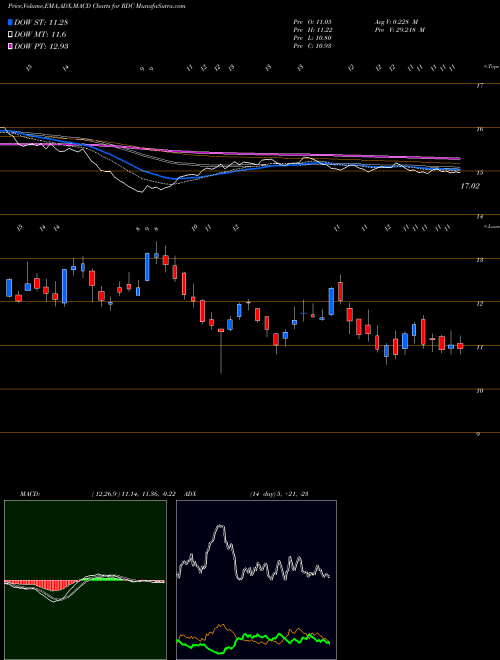Click the 14 label on the upper price axis

coord(479,216)
